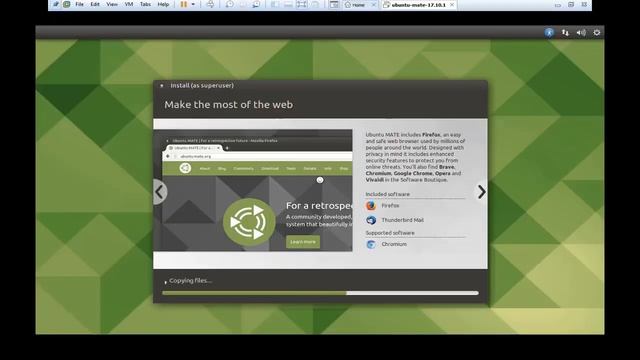Click the show library panel icon
640x360 pixels.
click(275, 4)
